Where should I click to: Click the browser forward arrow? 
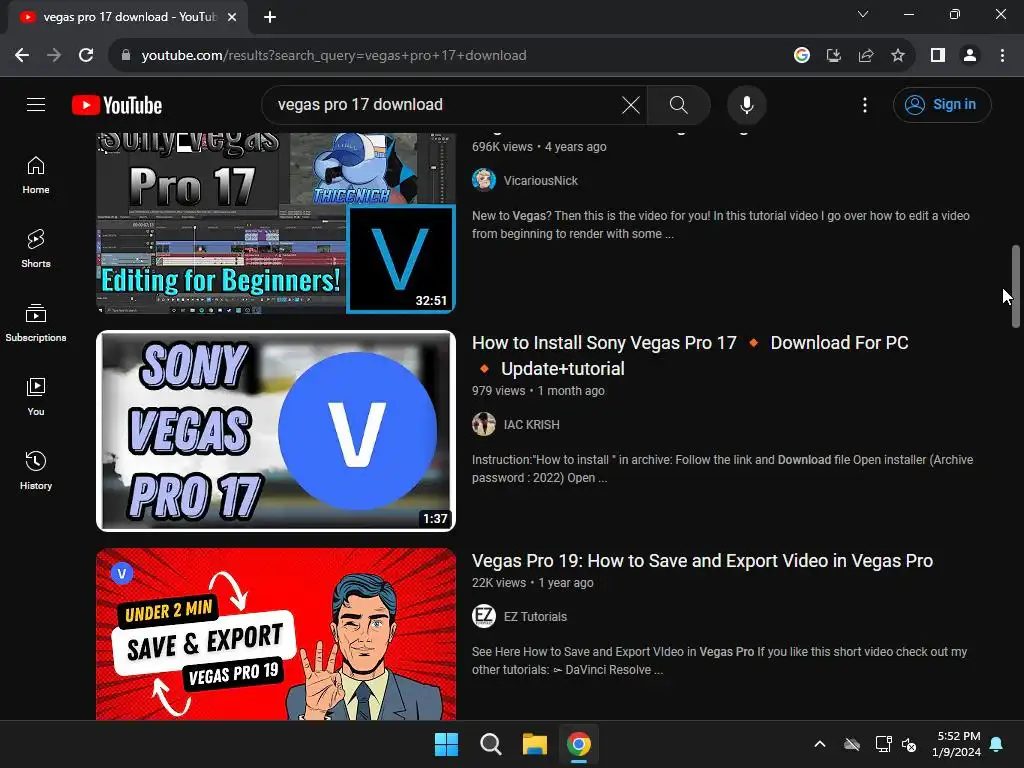click(x=54, y=55)
